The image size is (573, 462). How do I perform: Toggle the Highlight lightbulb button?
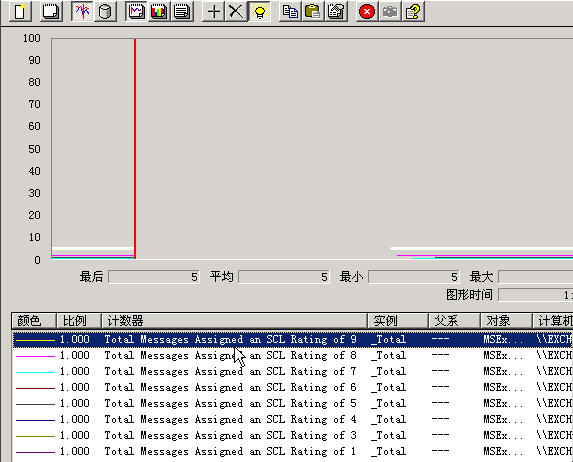pos(259,11)
